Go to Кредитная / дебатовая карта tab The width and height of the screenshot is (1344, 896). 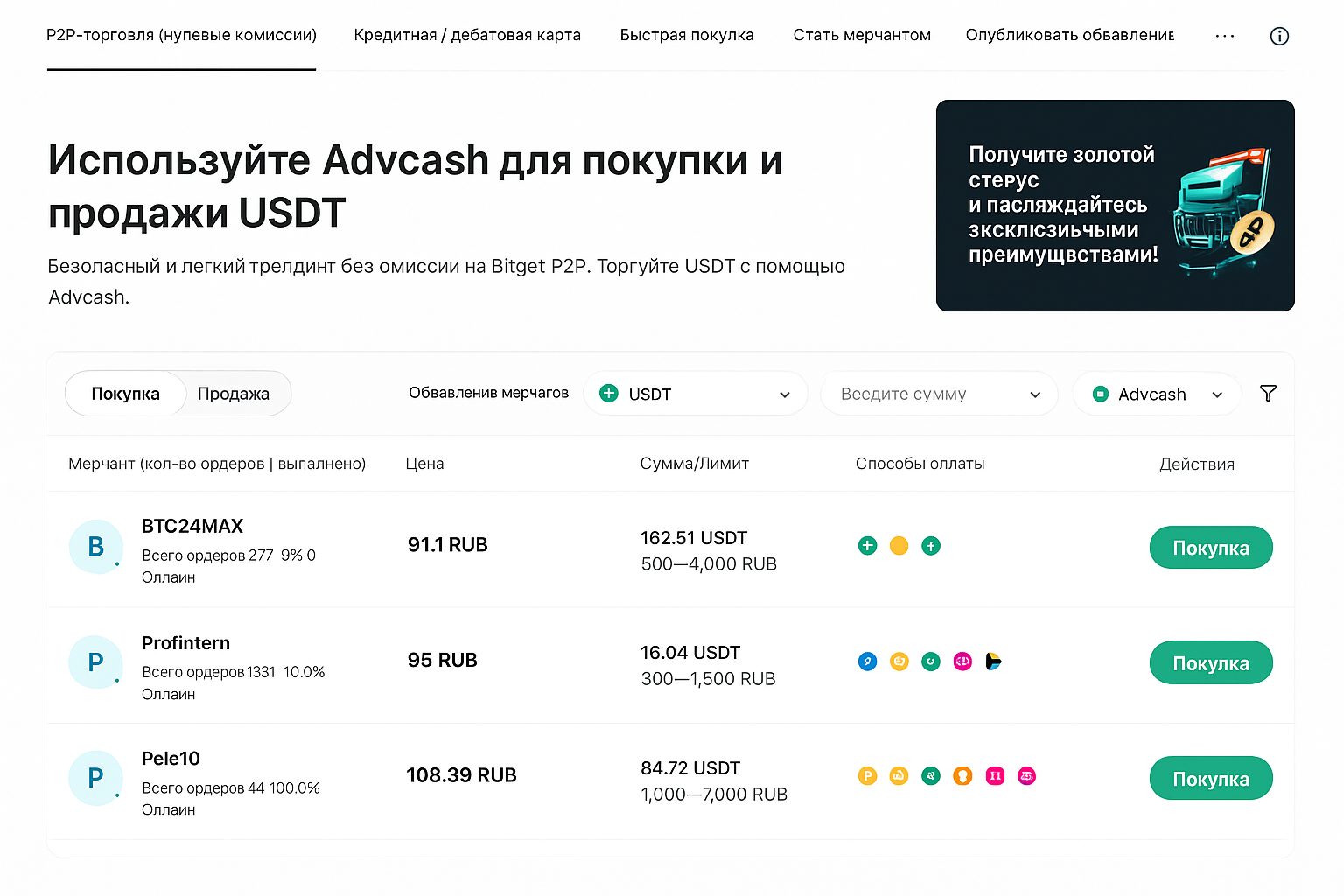point(467,35)
